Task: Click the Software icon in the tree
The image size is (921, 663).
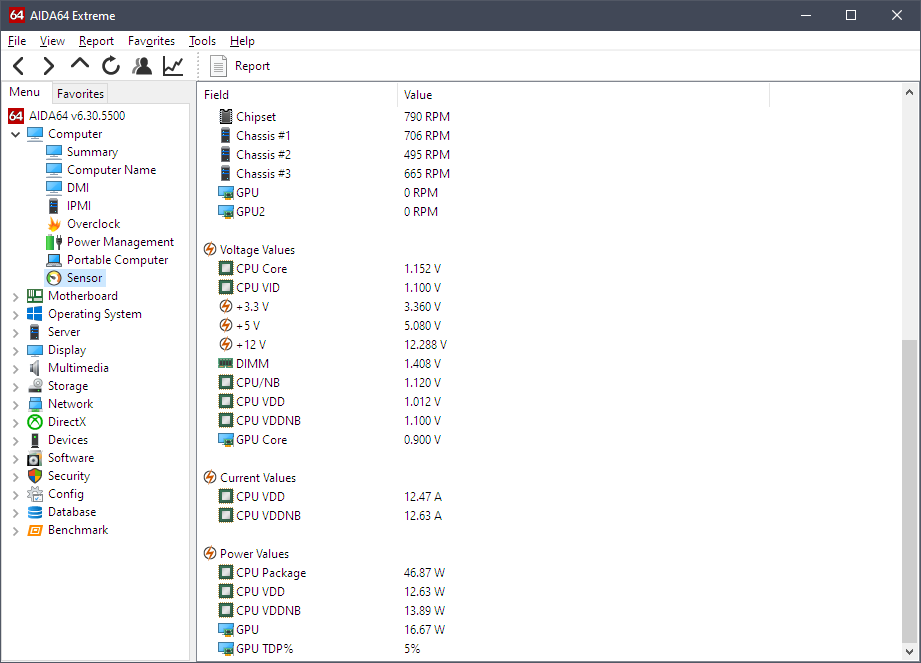Action: (x=35, y=458)
